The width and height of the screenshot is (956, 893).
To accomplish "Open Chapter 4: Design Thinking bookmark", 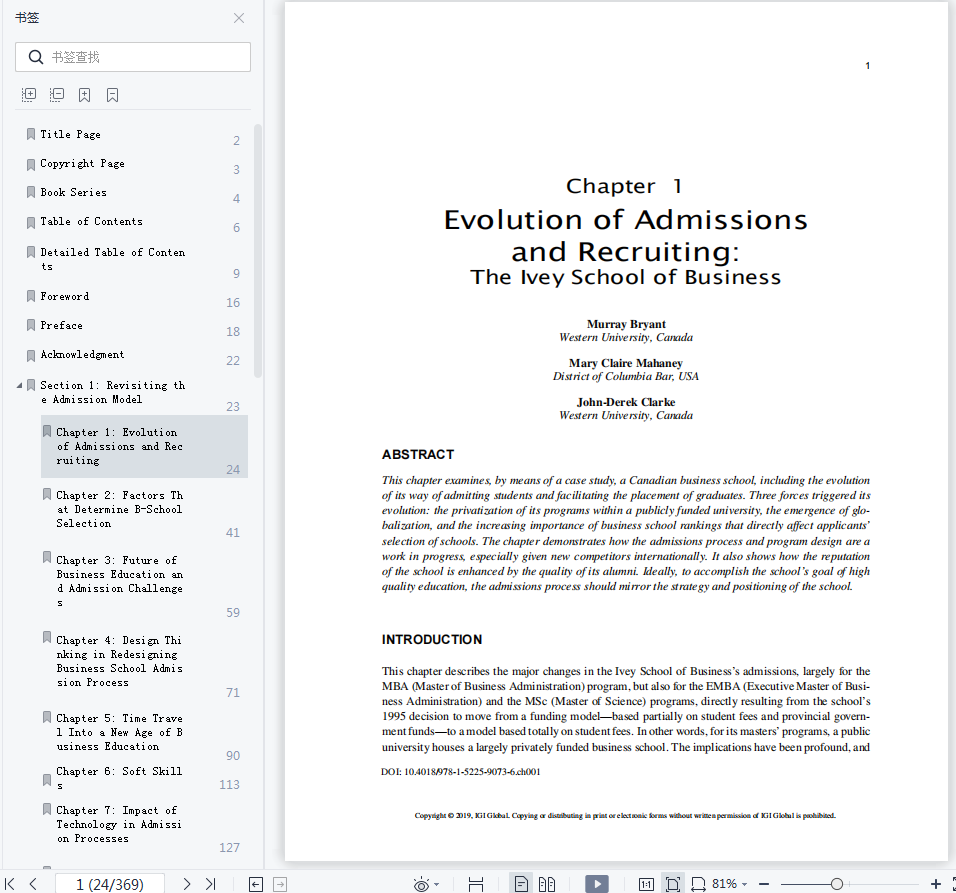I will (x=120, y=661).
